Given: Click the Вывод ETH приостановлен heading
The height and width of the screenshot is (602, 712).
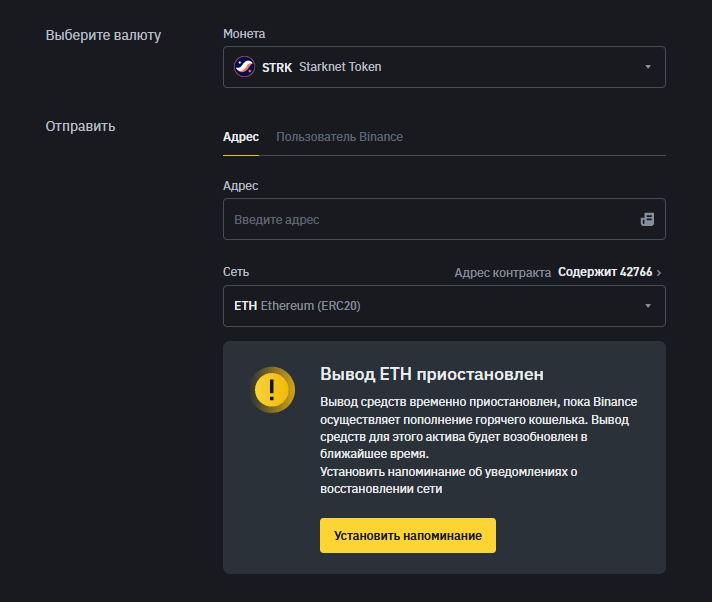Looking at the screenshot, I should (x=432, y=374).
